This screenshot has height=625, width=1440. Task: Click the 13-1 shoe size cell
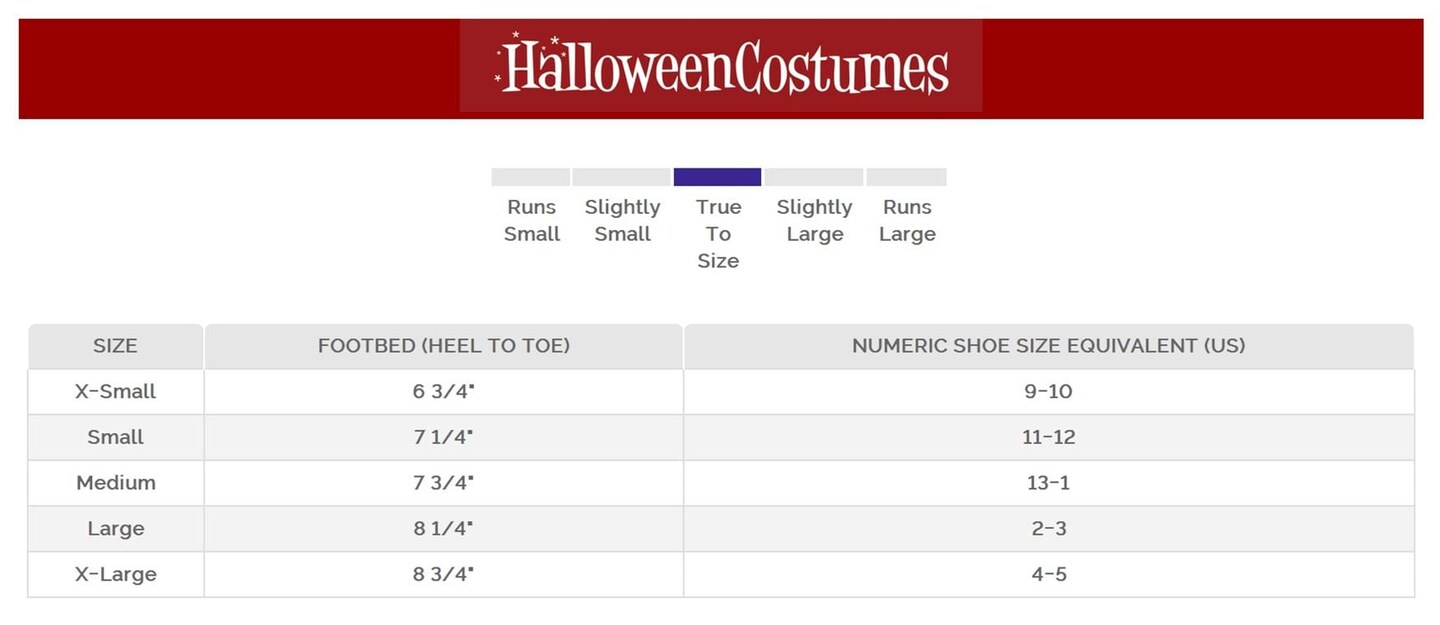pos(1048,483)
